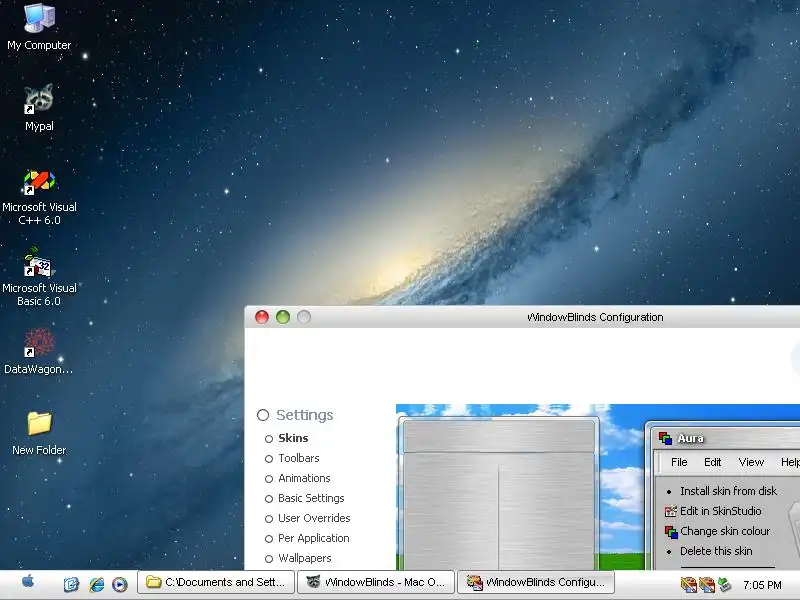The image size is (800, 600).
Task: Open the Apple start menu button
Action: click(28, 582)
